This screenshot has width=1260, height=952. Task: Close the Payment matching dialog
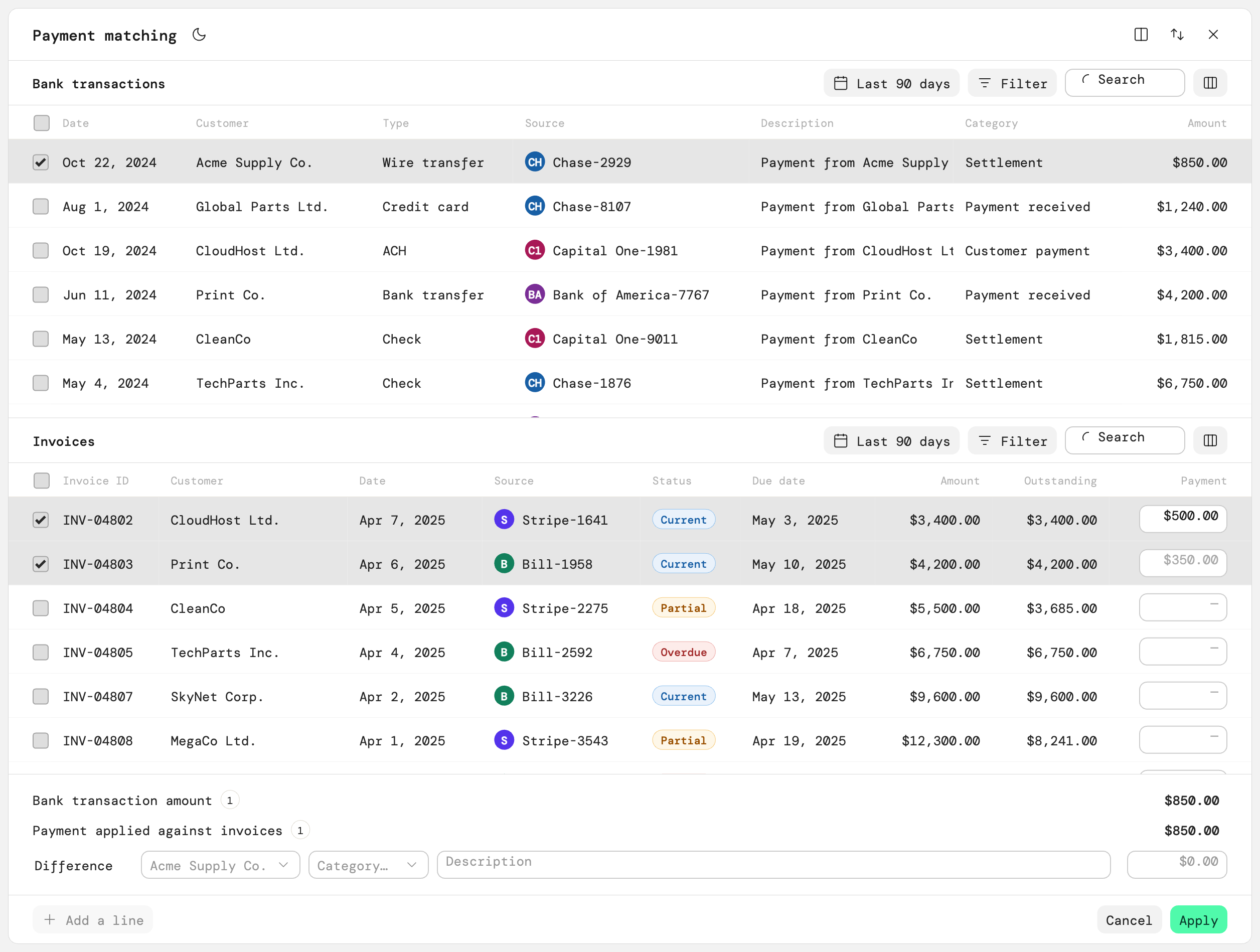[1213, 35]
